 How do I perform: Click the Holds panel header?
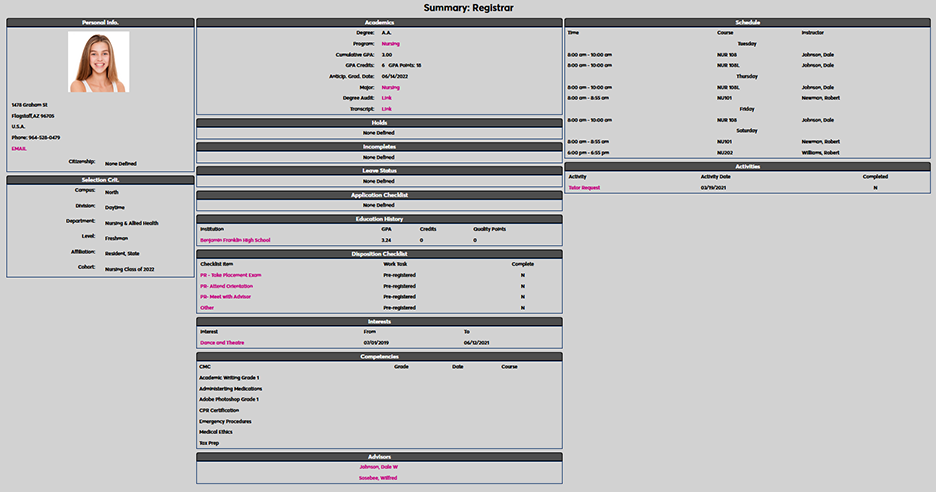tap(379, 122)
